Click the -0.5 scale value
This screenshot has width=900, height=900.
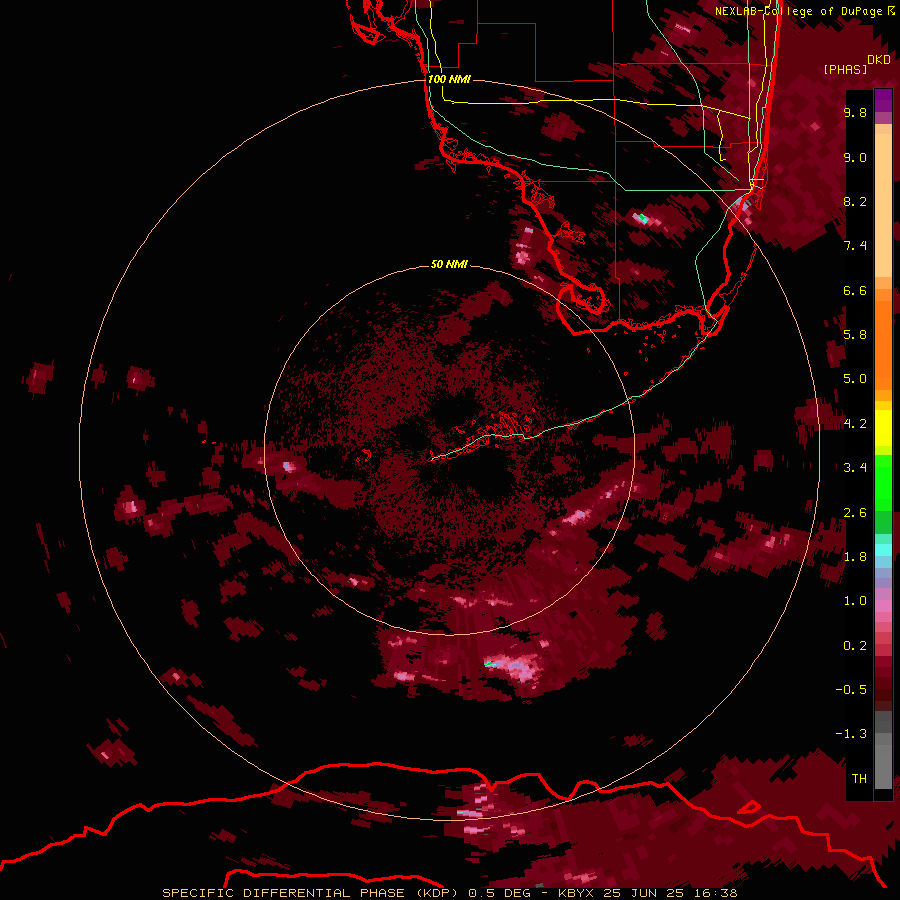pos(851,690)
